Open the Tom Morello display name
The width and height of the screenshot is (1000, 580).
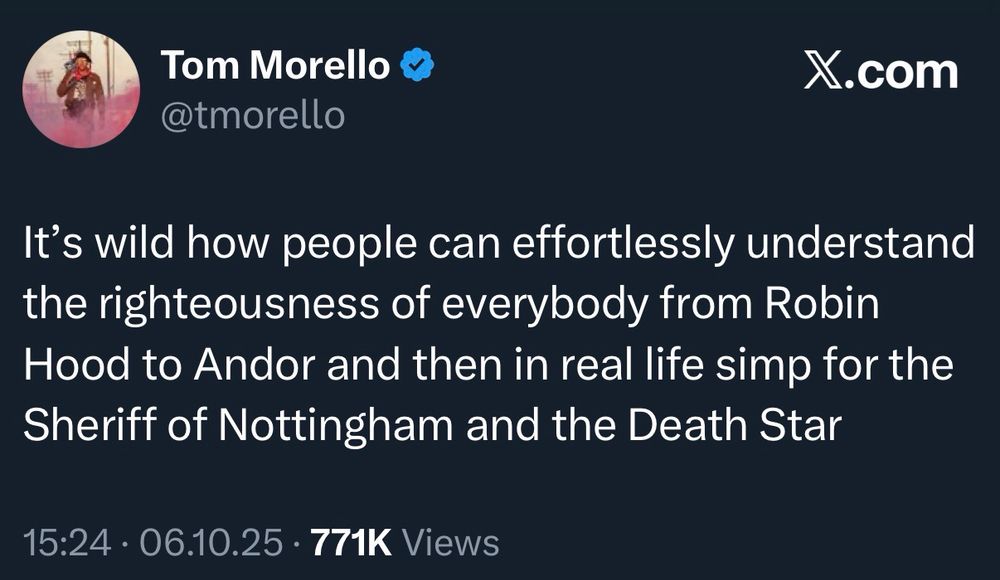click(275, 64)
